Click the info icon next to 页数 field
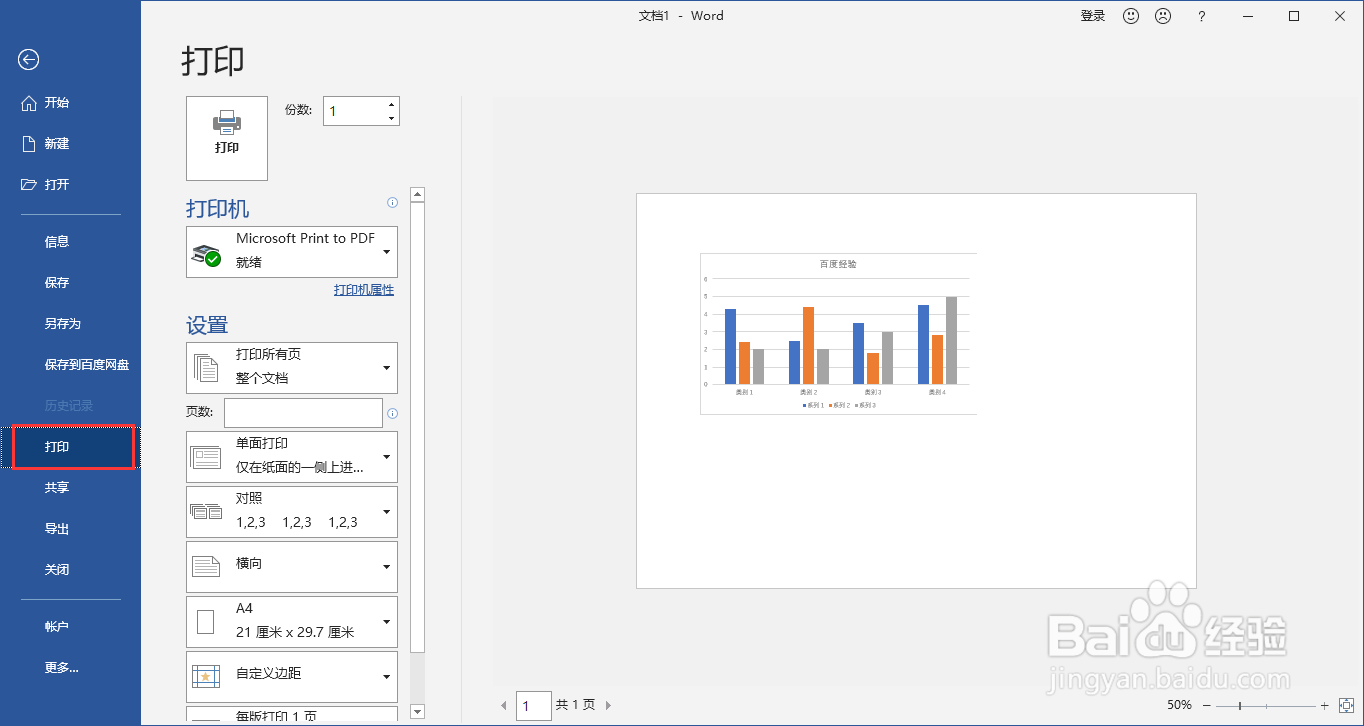Image resolution: width=1364 pixels, height=726 pixels. coord(392,413)
